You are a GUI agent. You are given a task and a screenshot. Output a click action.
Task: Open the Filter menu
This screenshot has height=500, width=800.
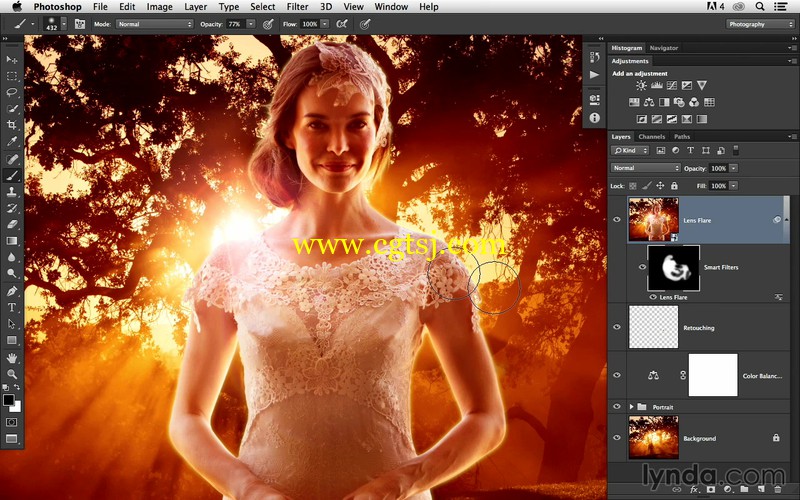[x=297, y=7]
